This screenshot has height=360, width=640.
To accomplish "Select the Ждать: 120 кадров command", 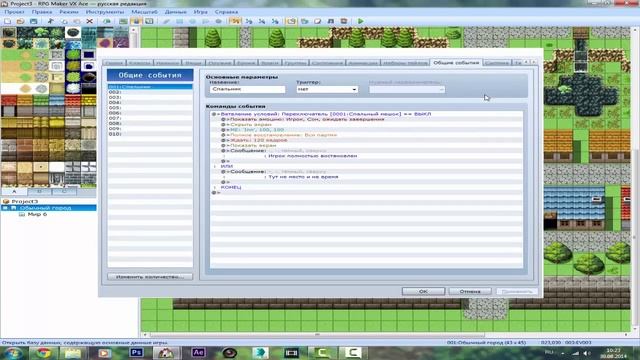I will click(x=366, y=140).
